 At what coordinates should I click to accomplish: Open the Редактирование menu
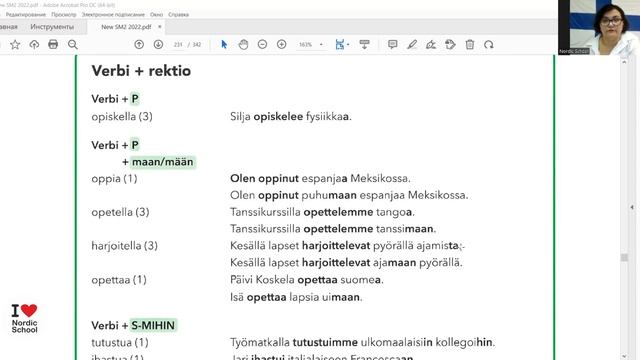[x=26, y=14]
